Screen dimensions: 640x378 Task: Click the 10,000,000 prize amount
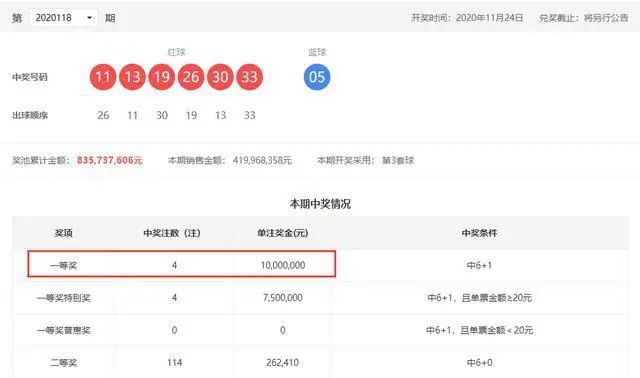283,265
